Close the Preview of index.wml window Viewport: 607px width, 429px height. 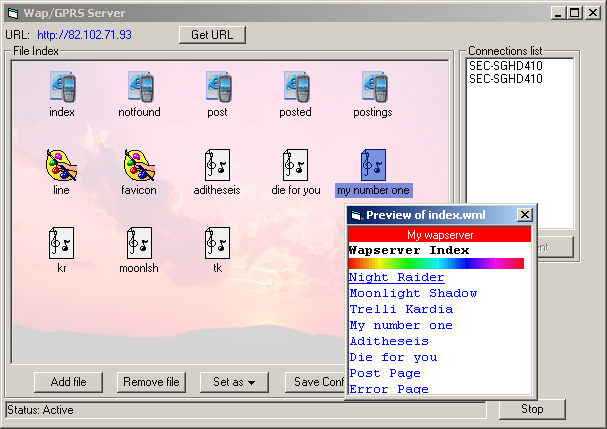click(524, 215)
